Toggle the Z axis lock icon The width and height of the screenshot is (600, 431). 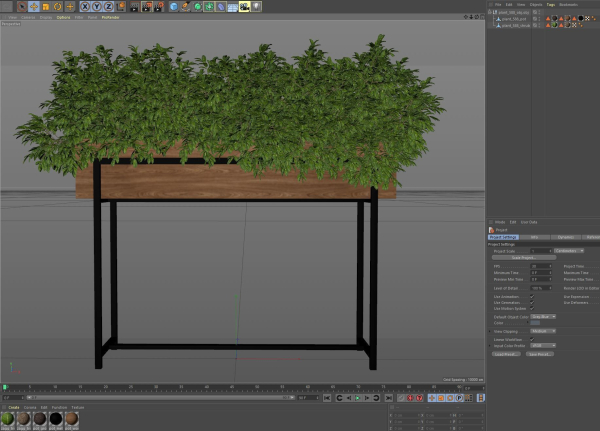click(109, 7)
